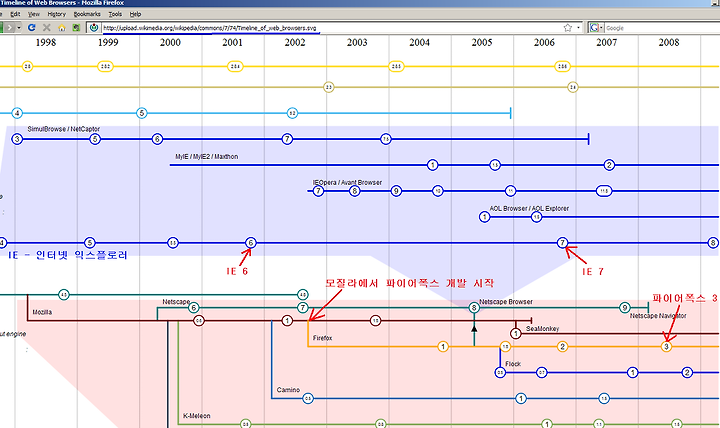Select the Mozilla version 1 marker
The image size is (720, 428).
pos(287,321)
